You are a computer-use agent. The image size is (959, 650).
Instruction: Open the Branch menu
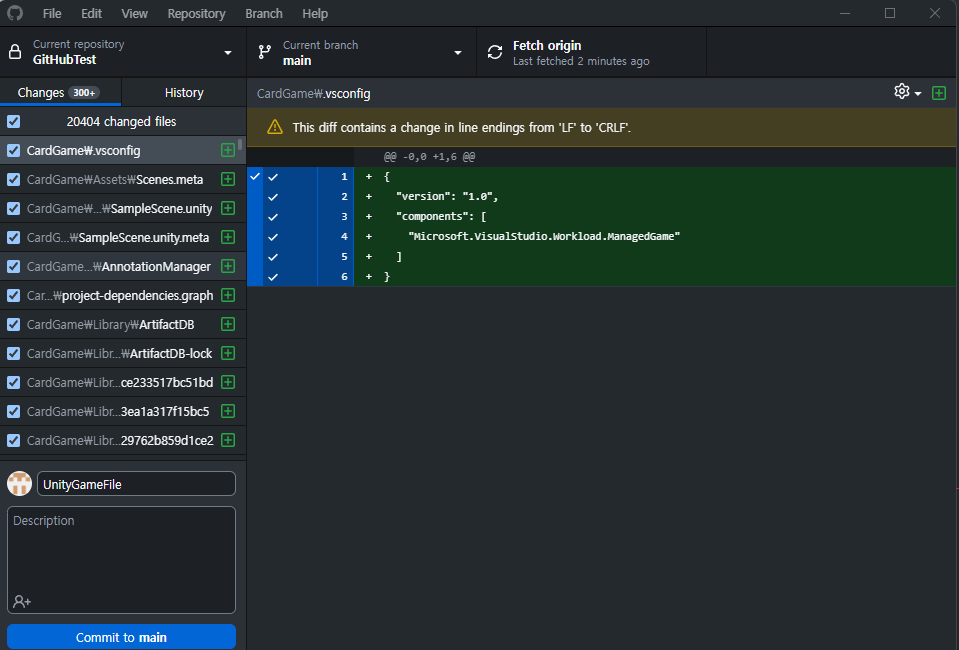coord(264,13)
